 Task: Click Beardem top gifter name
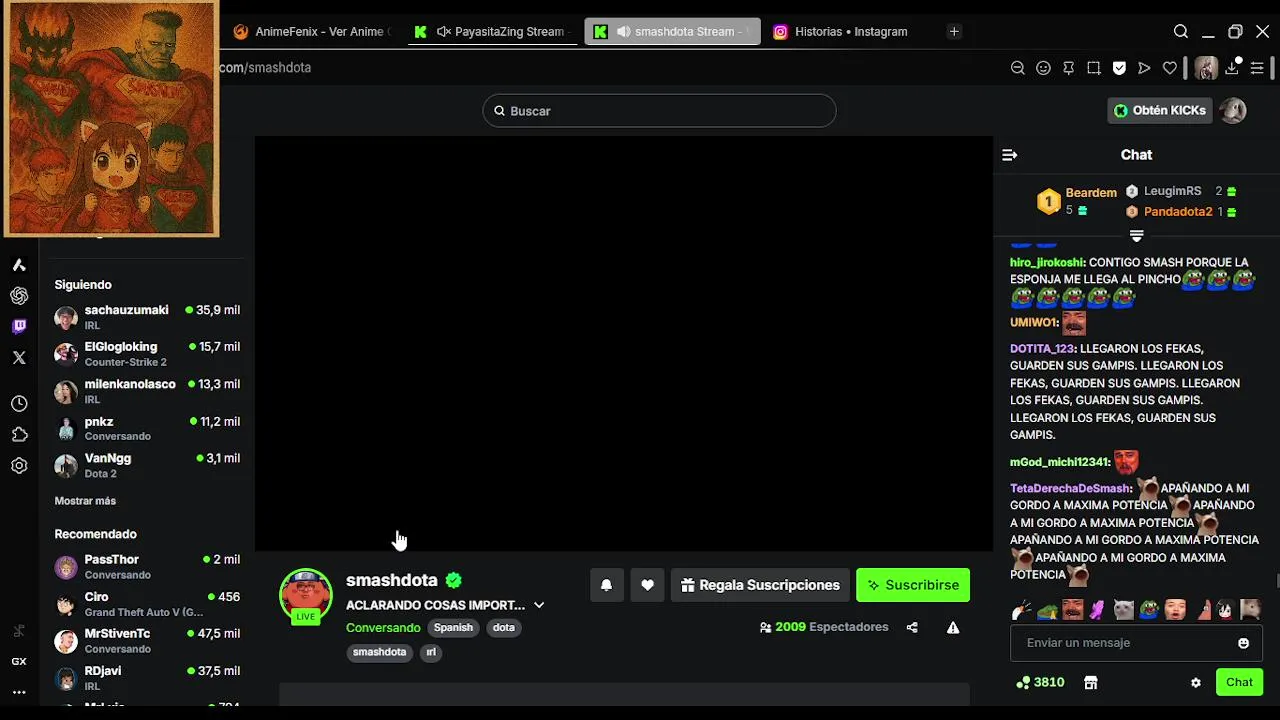tap(1091, 193)
